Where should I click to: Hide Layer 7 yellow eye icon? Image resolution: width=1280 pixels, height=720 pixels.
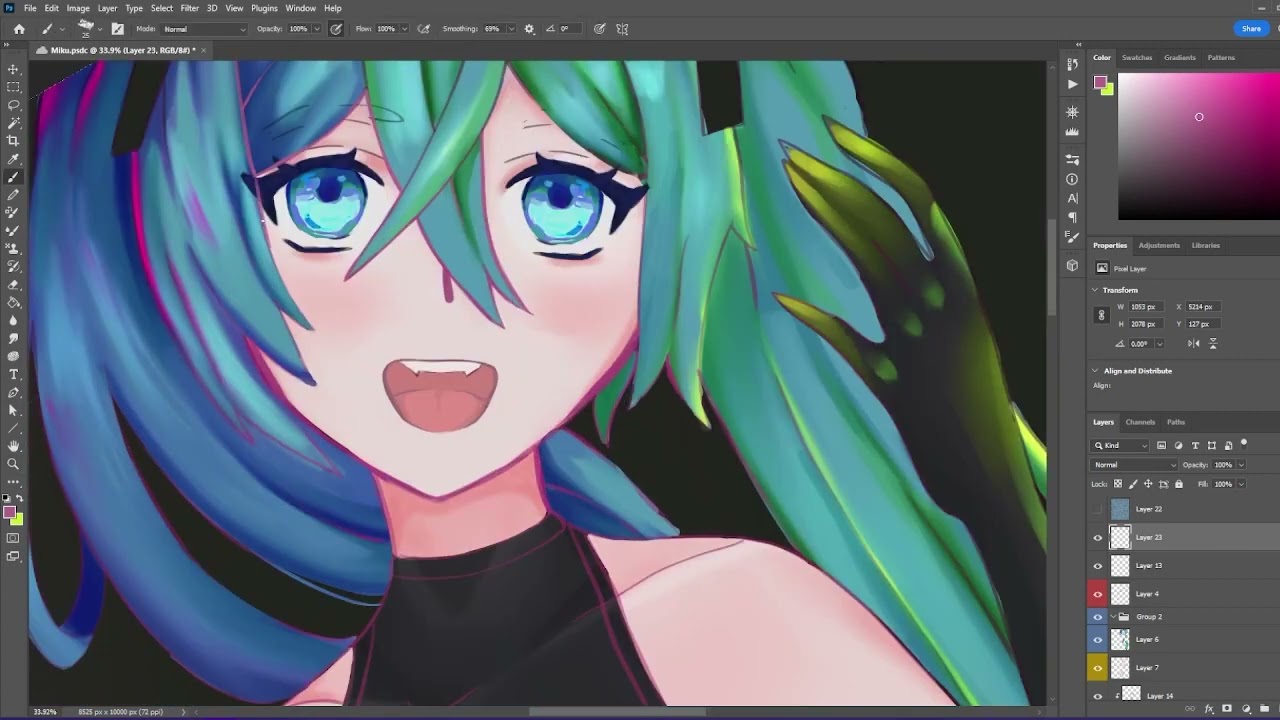1098,668
